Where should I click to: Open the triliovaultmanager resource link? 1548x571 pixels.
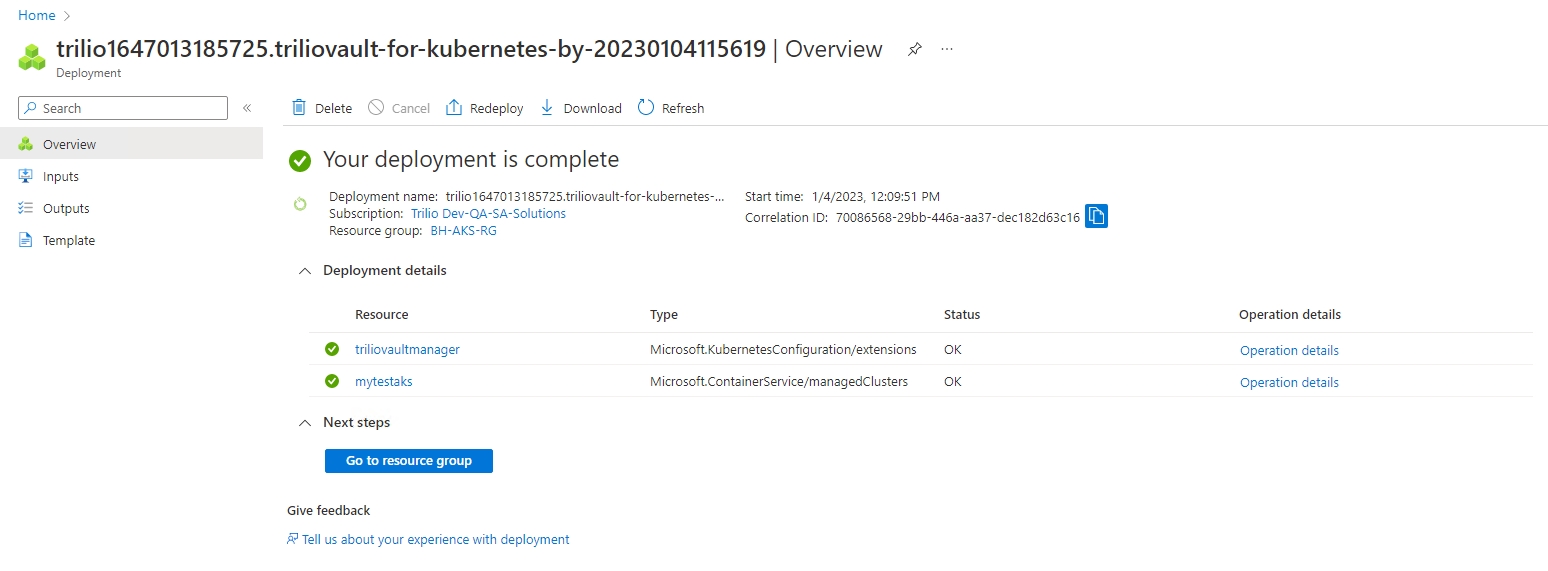pos(407,350)
